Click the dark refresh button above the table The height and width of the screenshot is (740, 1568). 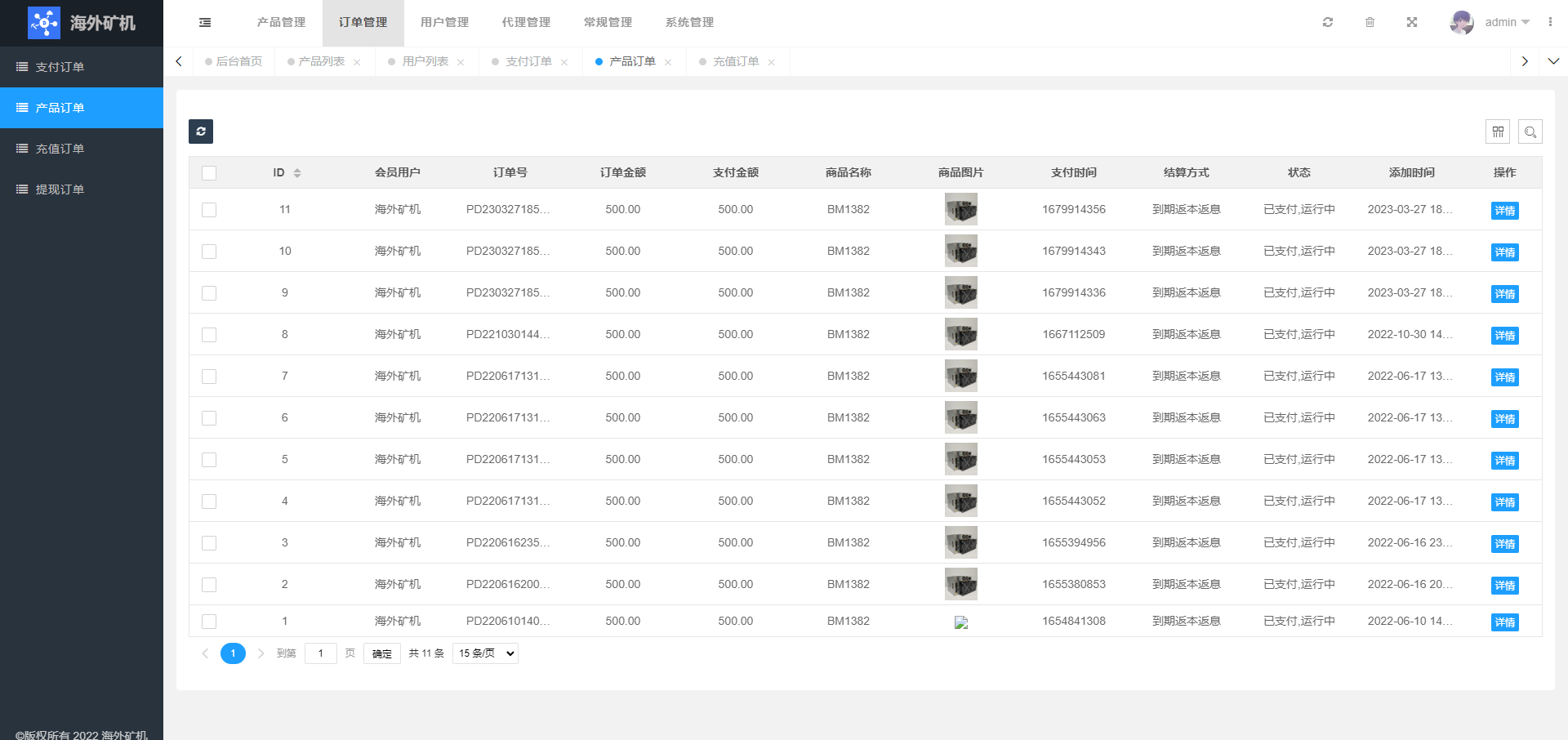click(201, 132)
